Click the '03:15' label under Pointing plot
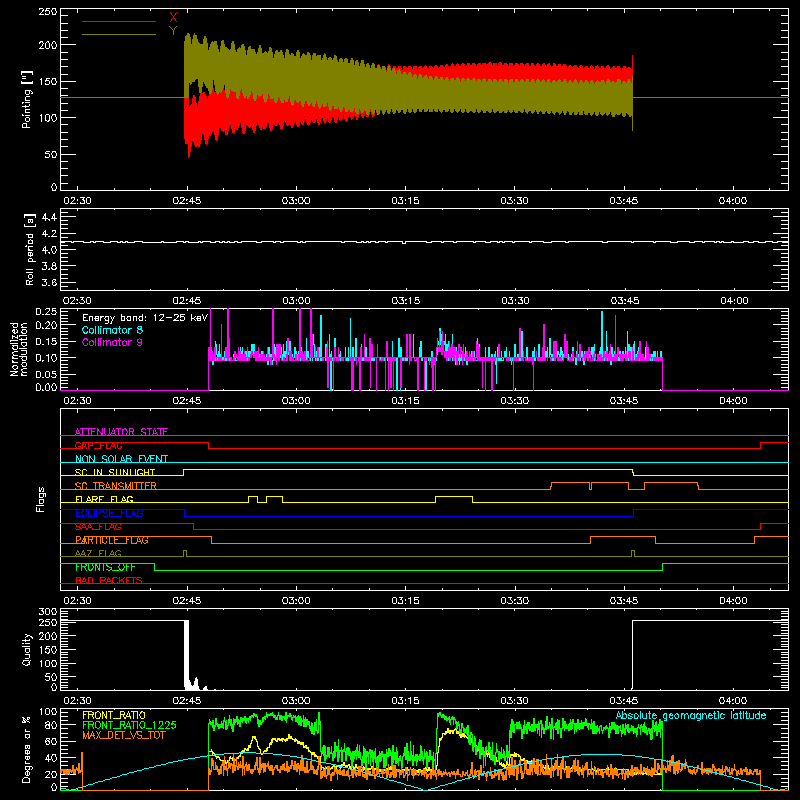 406,201
